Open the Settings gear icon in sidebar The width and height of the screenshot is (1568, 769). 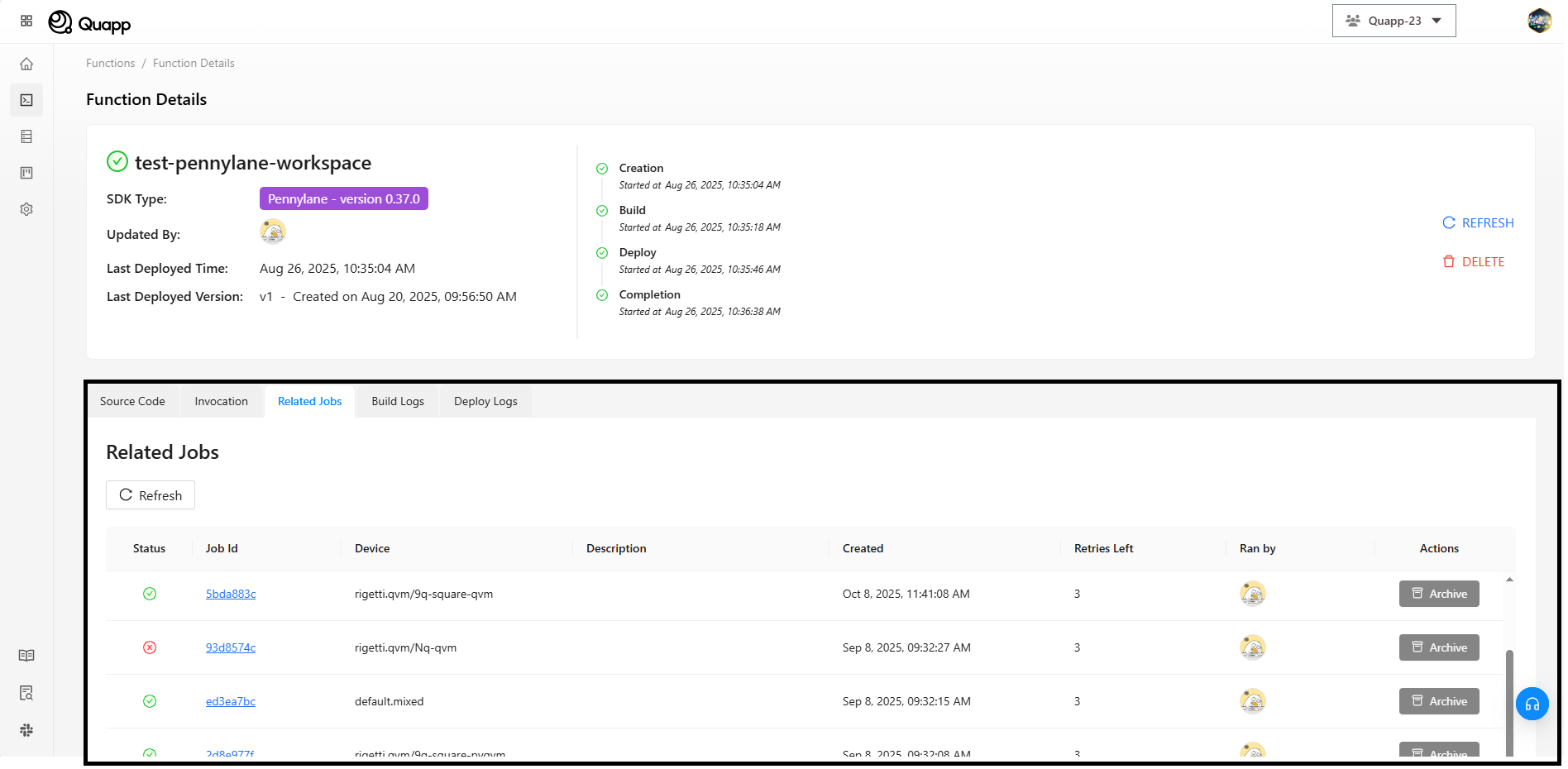pyautogui.click(x=26, y=209)
